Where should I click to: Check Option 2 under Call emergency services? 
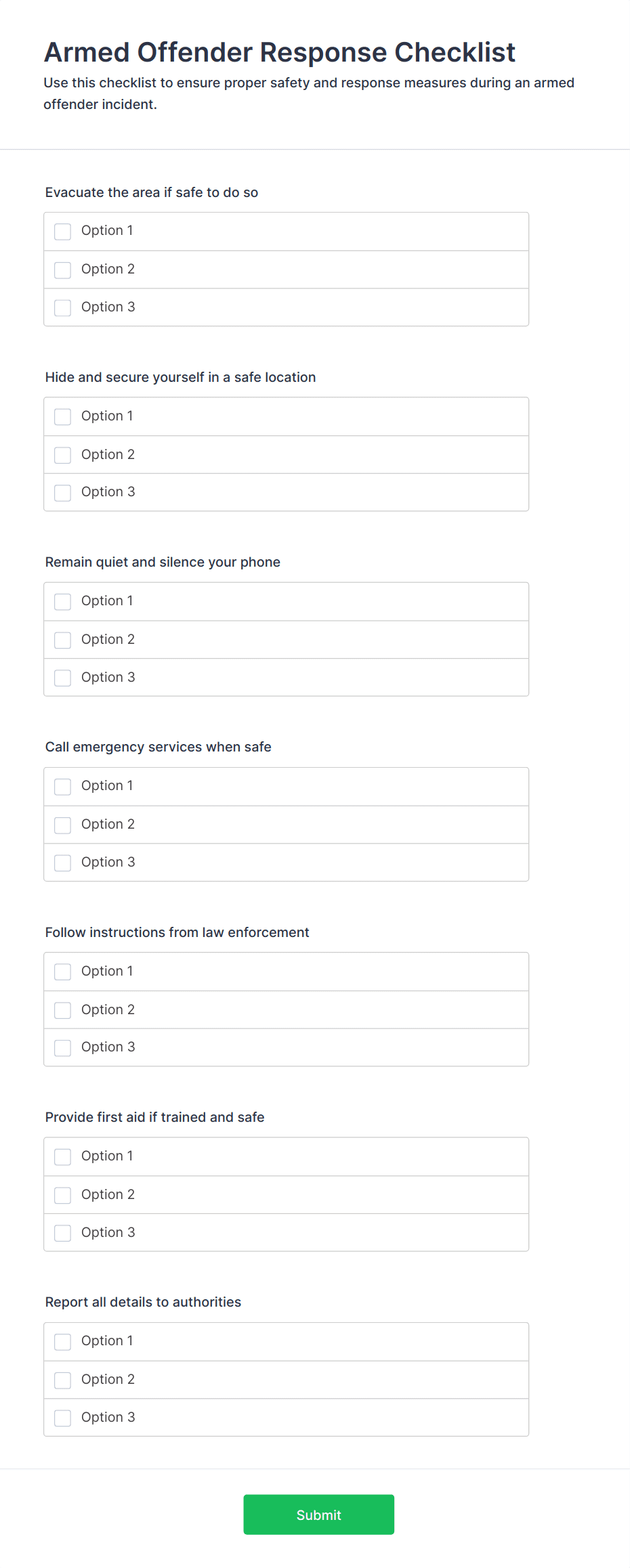[x=62, y=825]
